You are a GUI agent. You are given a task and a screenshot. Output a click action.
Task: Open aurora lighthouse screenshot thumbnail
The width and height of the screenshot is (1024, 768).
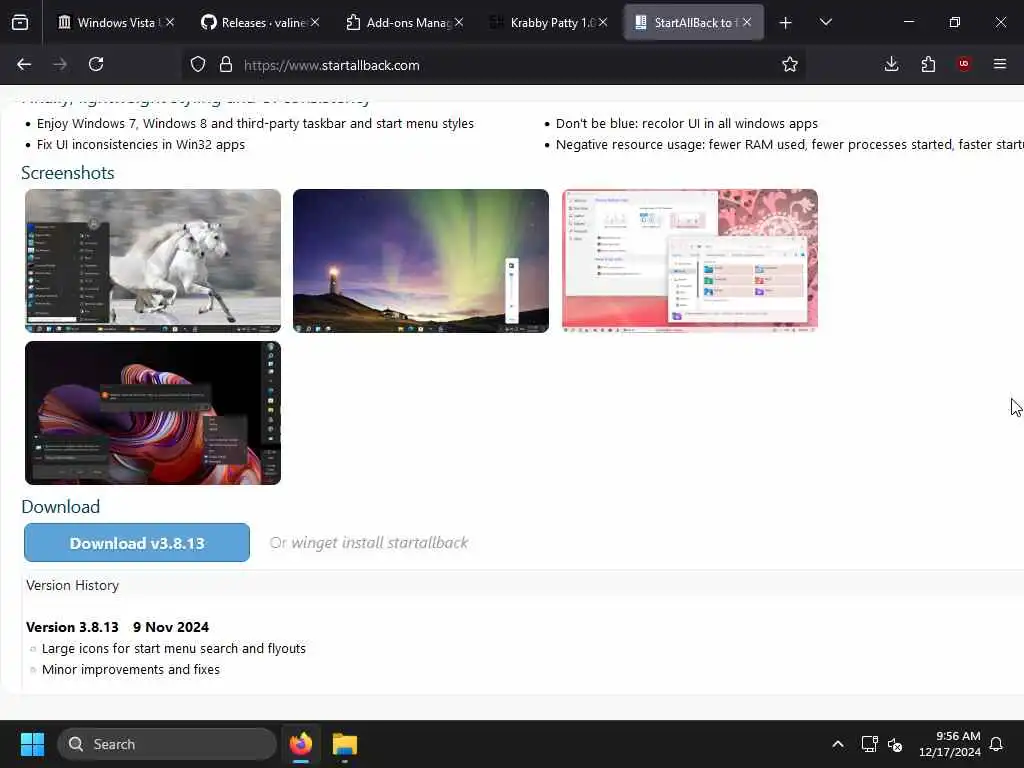[x=421, y=261]
